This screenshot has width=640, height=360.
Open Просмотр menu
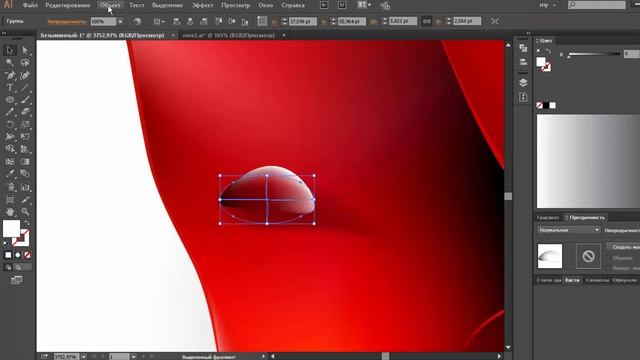(236, 5)
